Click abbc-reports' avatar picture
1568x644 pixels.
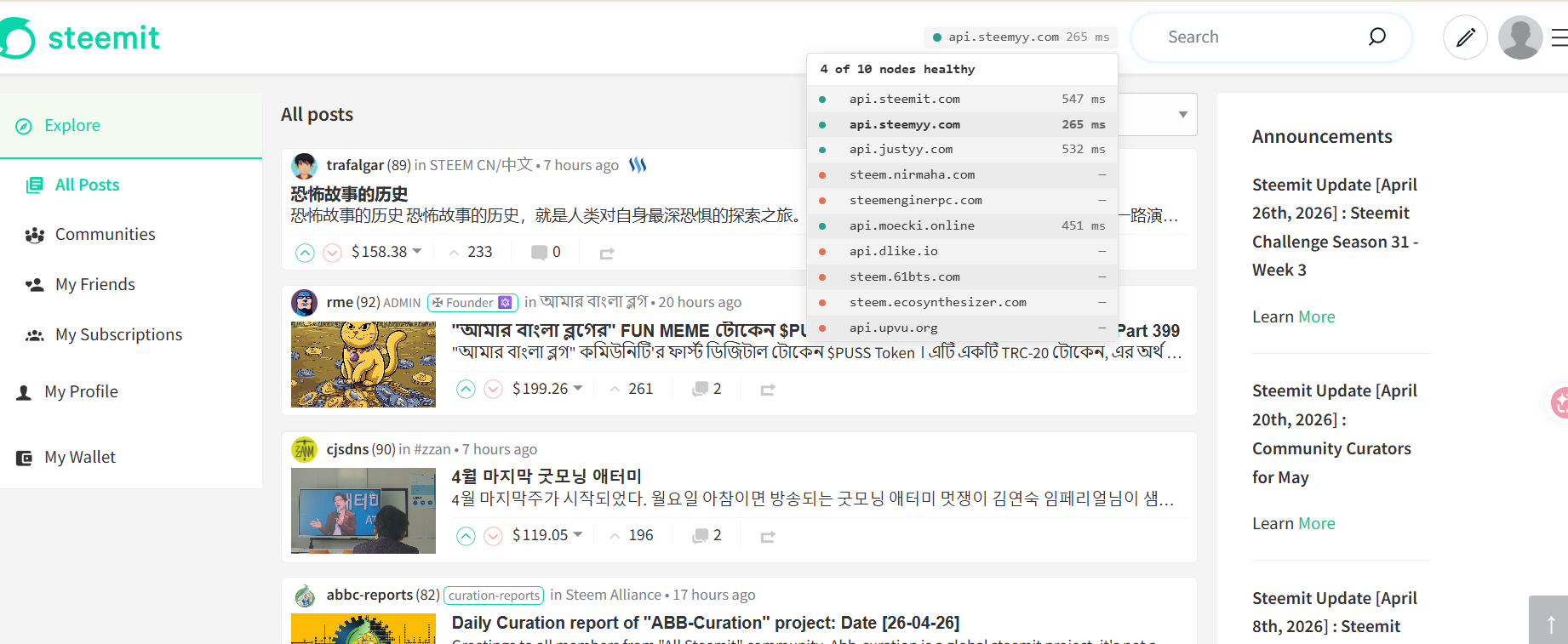[x=305, y=596]
